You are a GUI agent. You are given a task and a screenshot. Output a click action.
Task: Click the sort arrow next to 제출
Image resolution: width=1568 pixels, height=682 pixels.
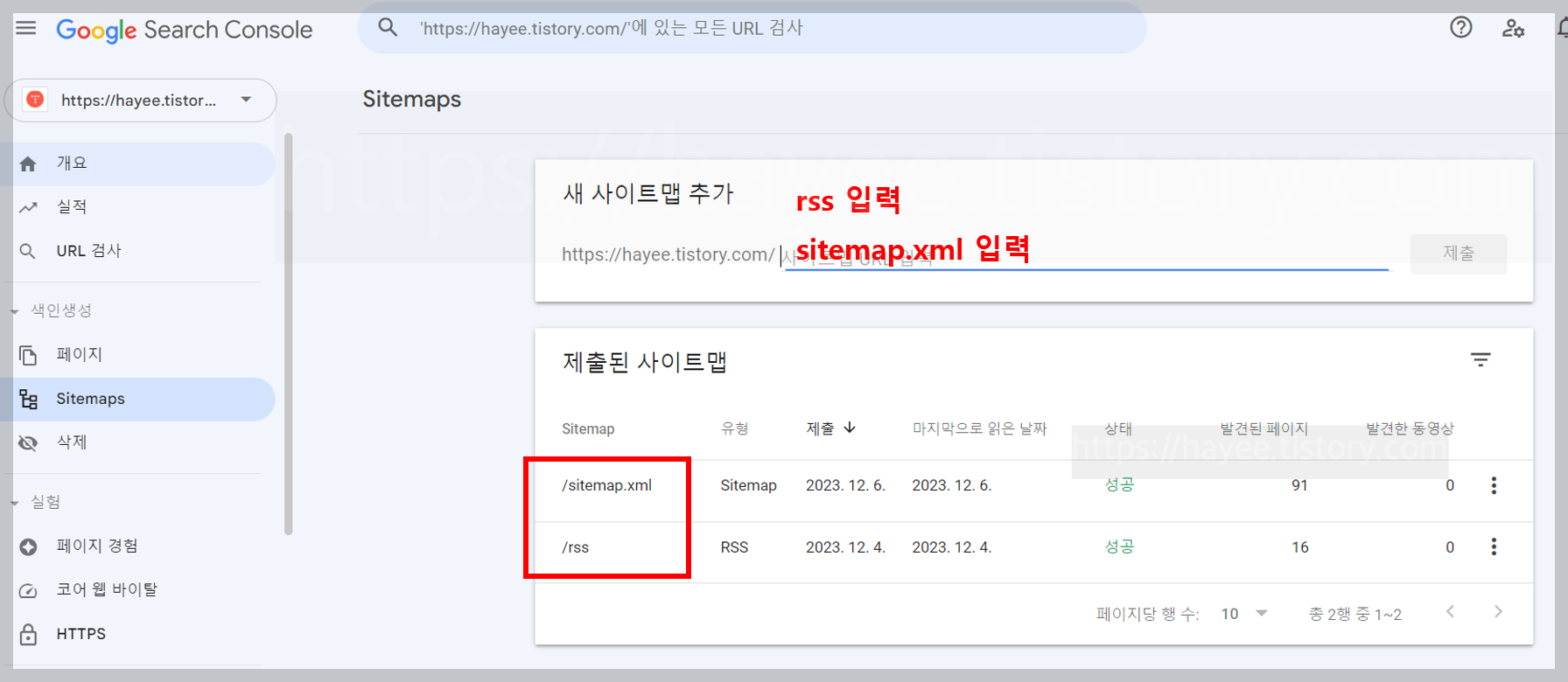pos(850,428)
